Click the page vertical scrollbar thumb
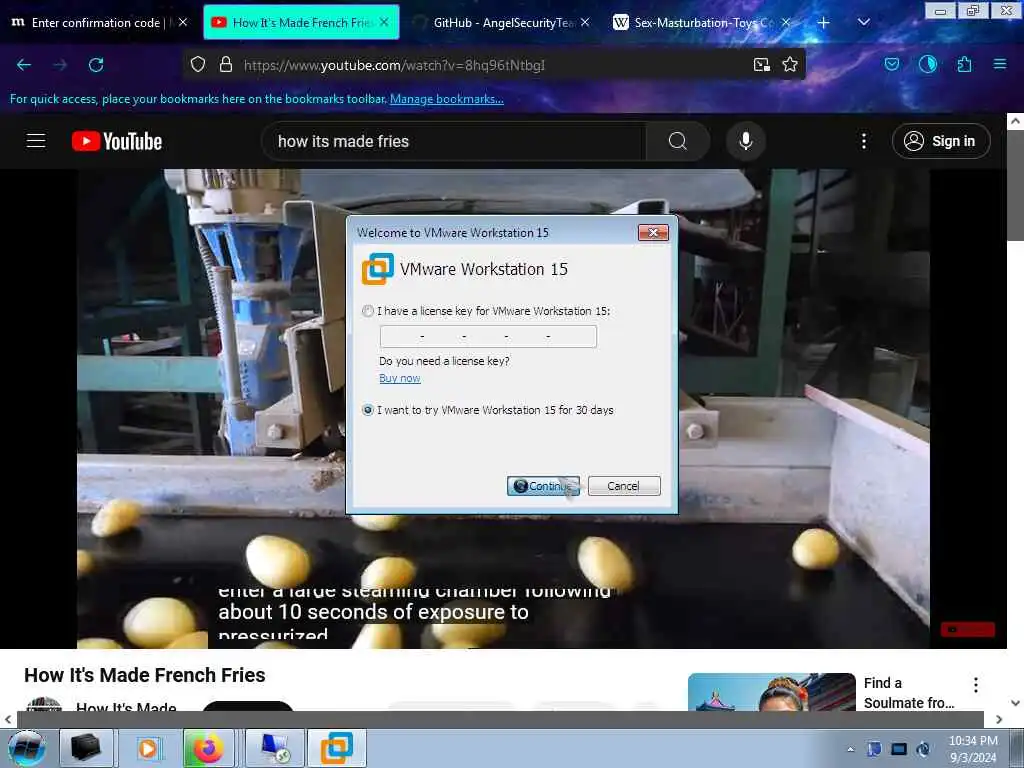 point(1016,186)
